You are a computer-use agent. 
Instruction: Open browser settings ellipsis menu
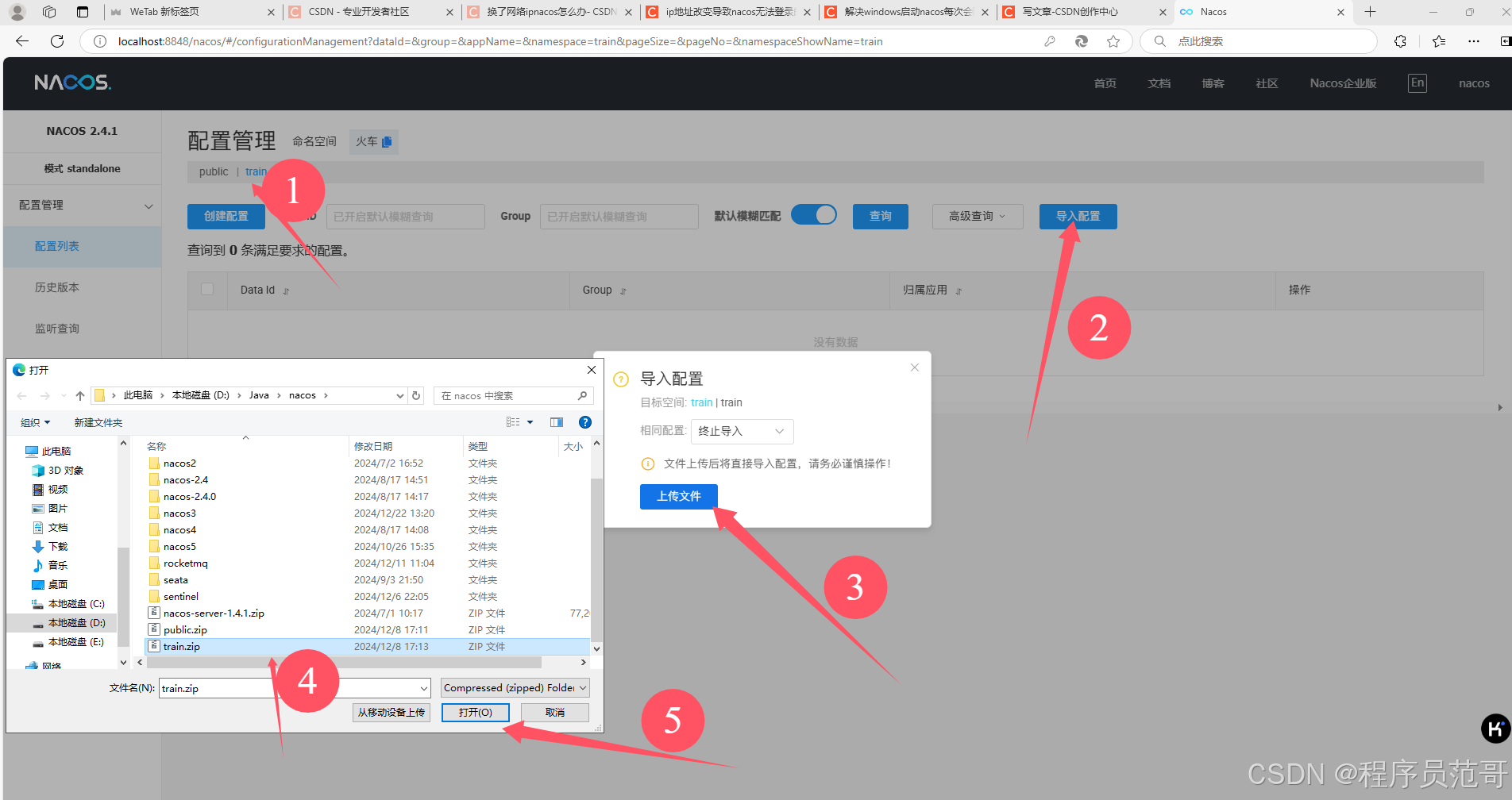coord(1473,41)
